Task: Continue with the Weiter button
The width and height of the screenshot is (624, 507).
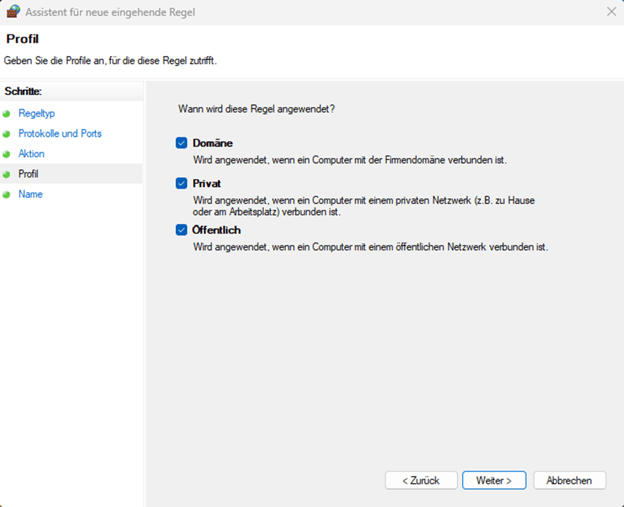Action: click(x=493, y=480)
